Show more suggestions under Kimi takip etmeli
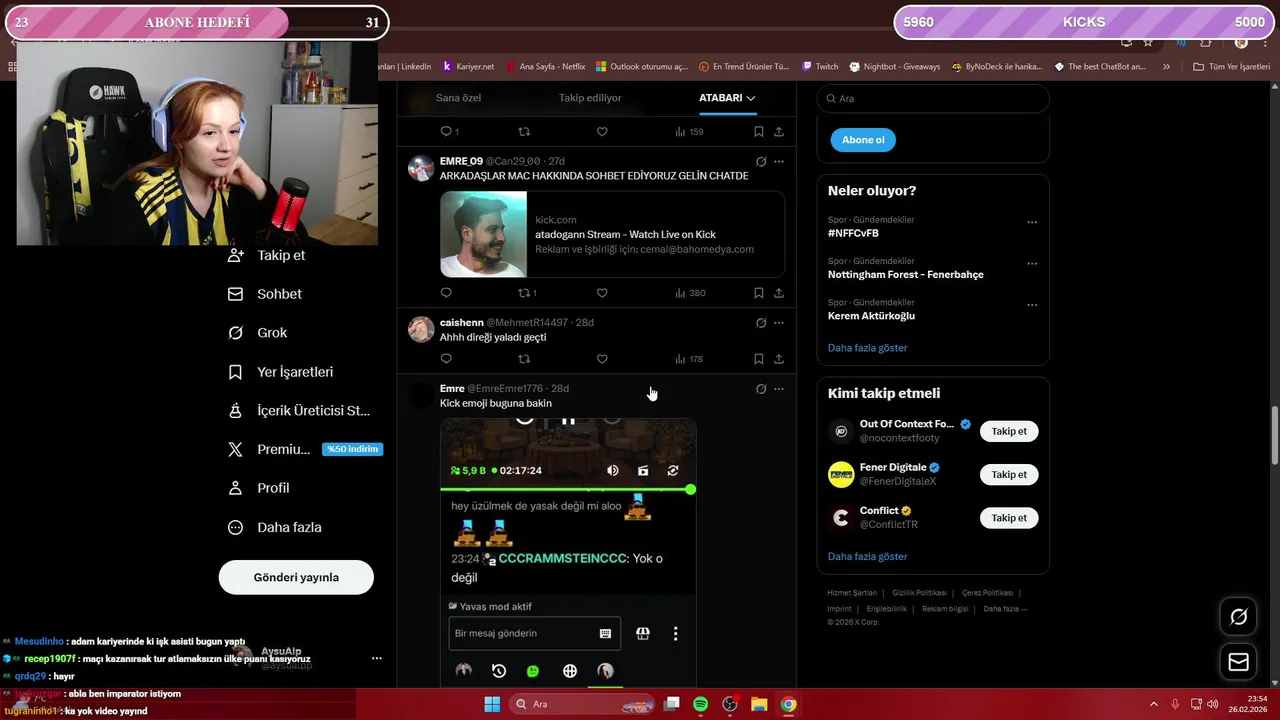The width and height of the screenshot is (1280, 720). click(867, 556)
